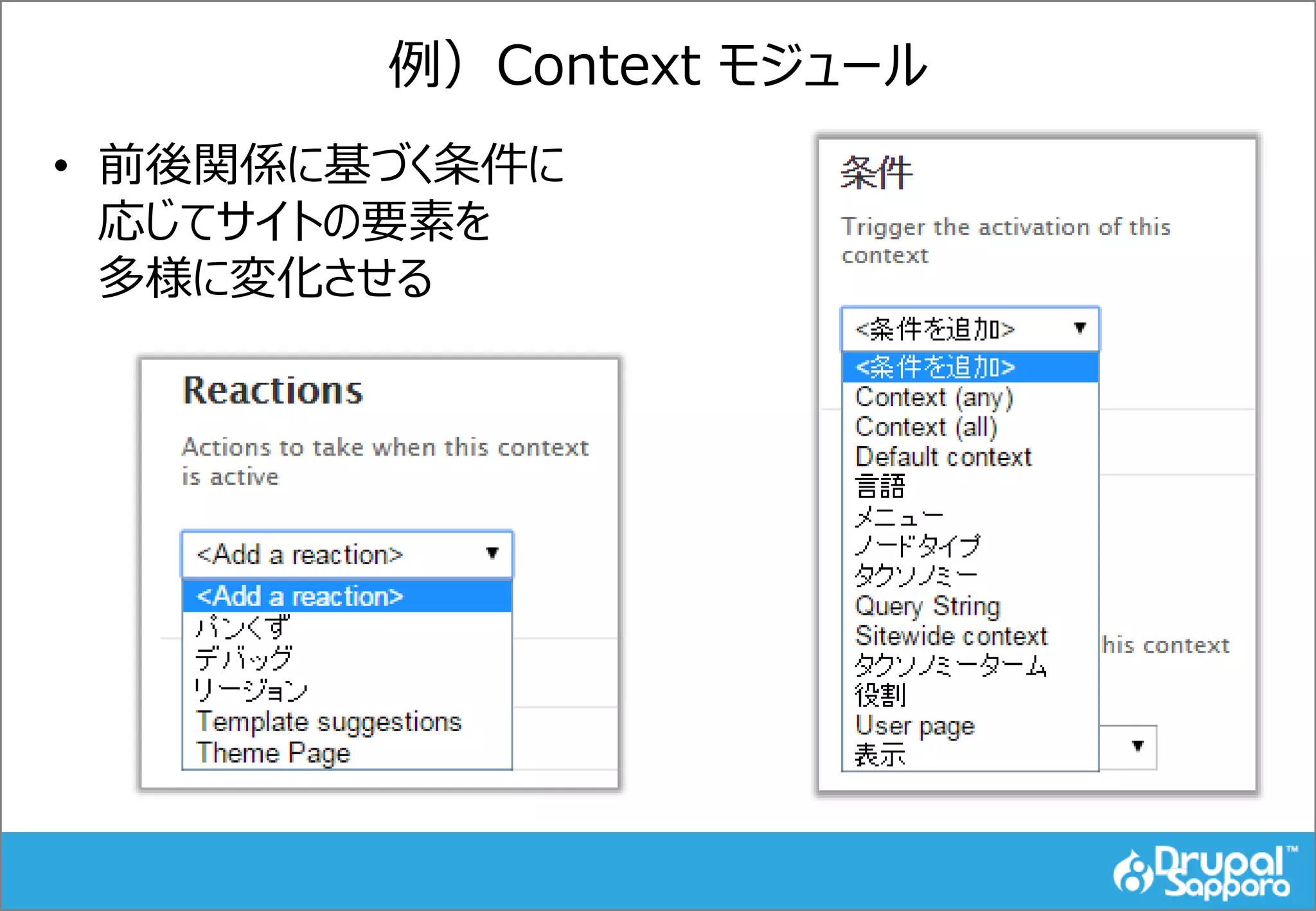The image size is (1316, 911).
Task: Click the Add a reaction dropdown arrow
Action: pyautogui.click(x=492, y=553)
